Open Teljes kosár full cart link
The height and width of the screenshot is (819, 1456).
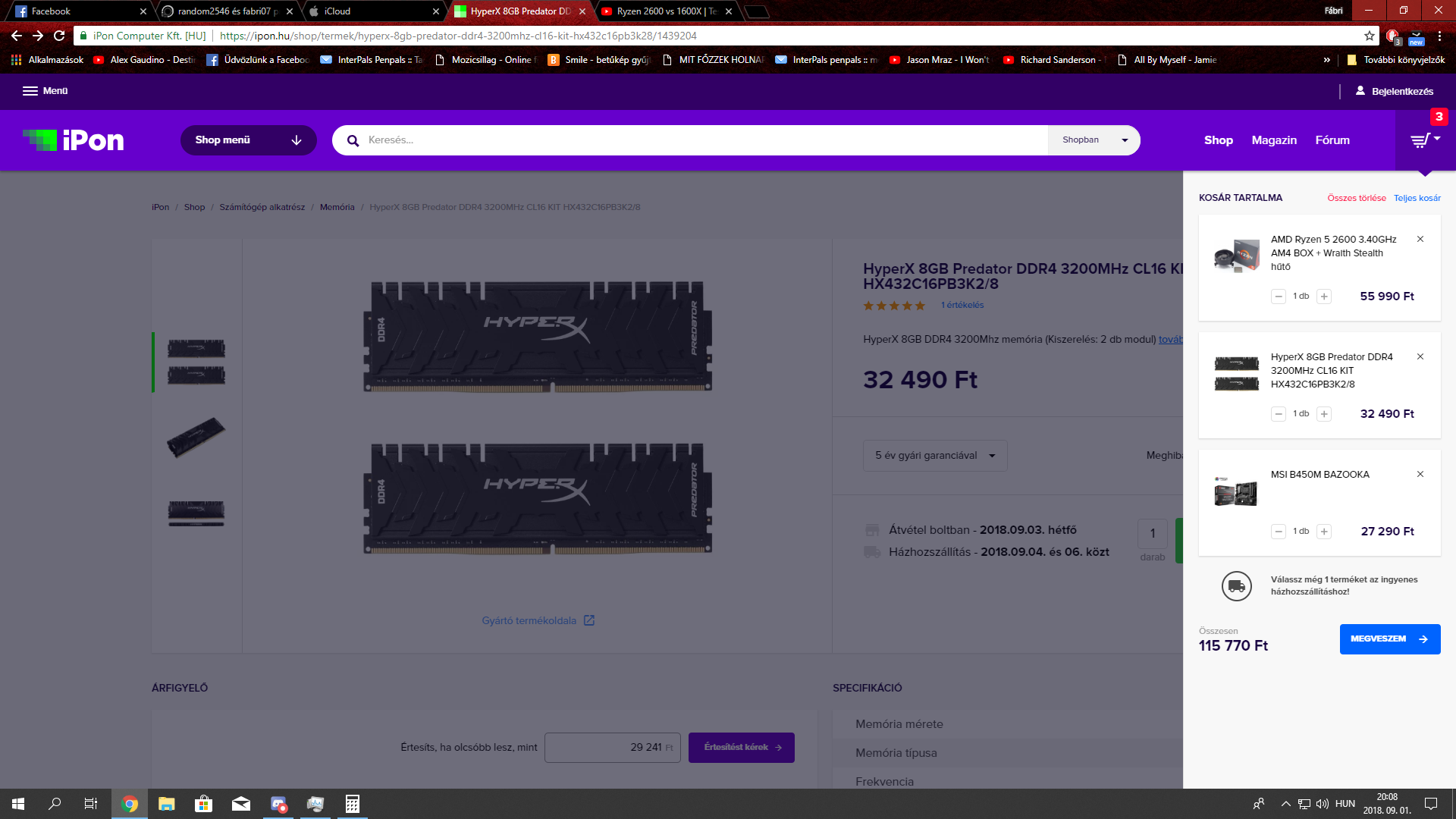1417,198
